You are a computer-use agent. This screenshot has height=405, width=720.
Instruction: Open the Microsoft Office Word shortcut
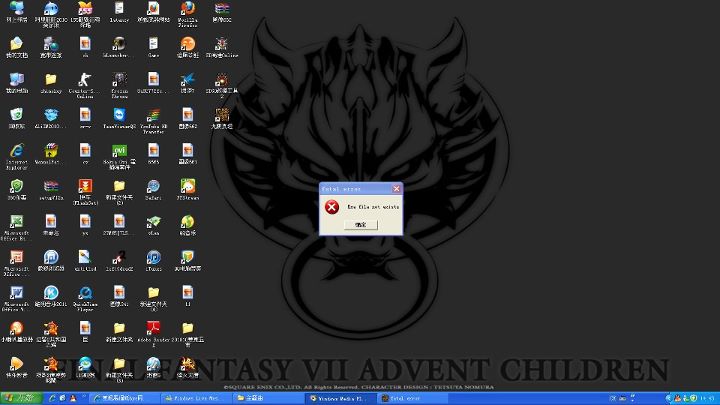[17, 293]
